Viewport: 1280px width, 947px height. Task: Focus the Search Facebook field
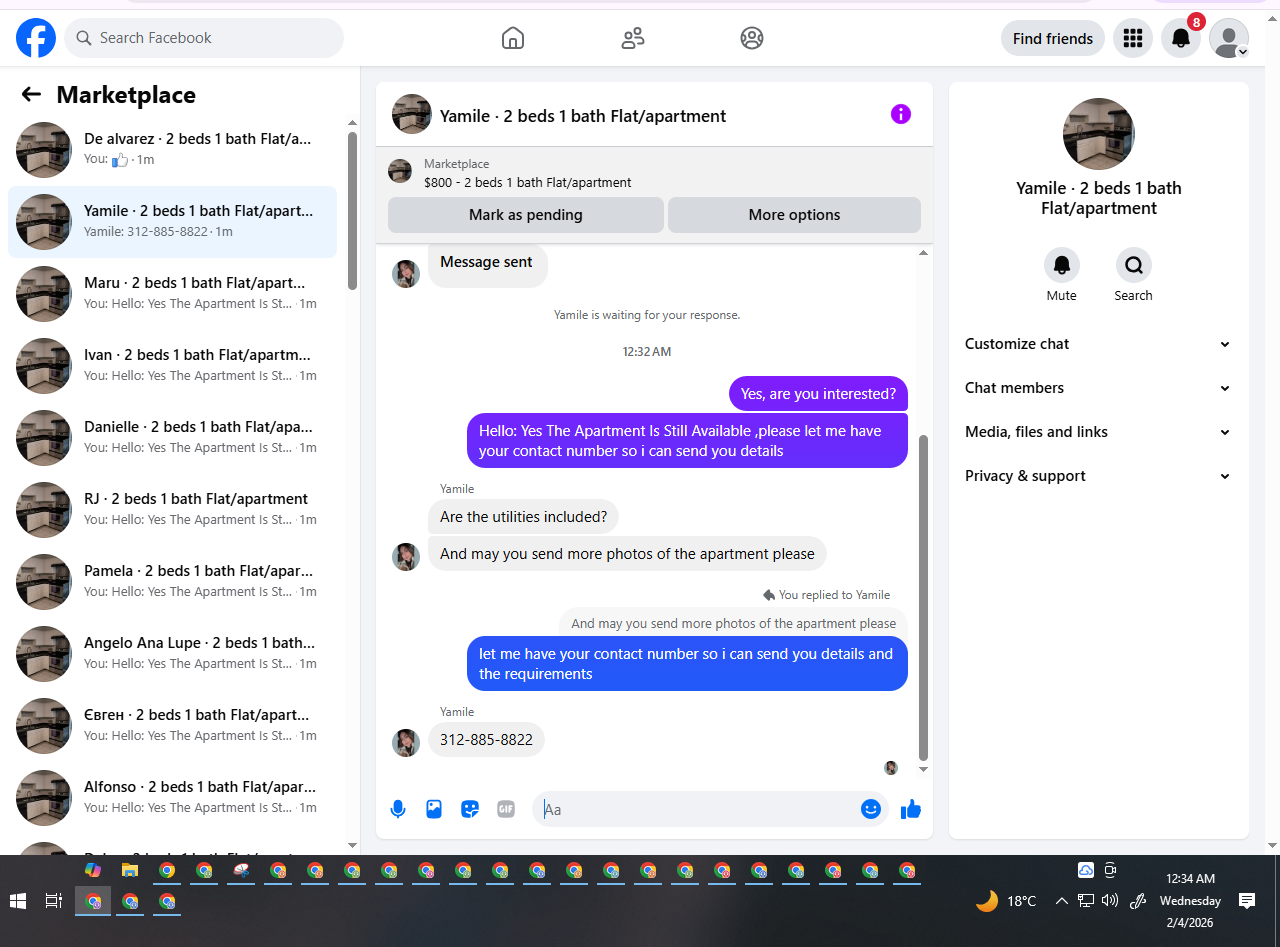point(204,38)
